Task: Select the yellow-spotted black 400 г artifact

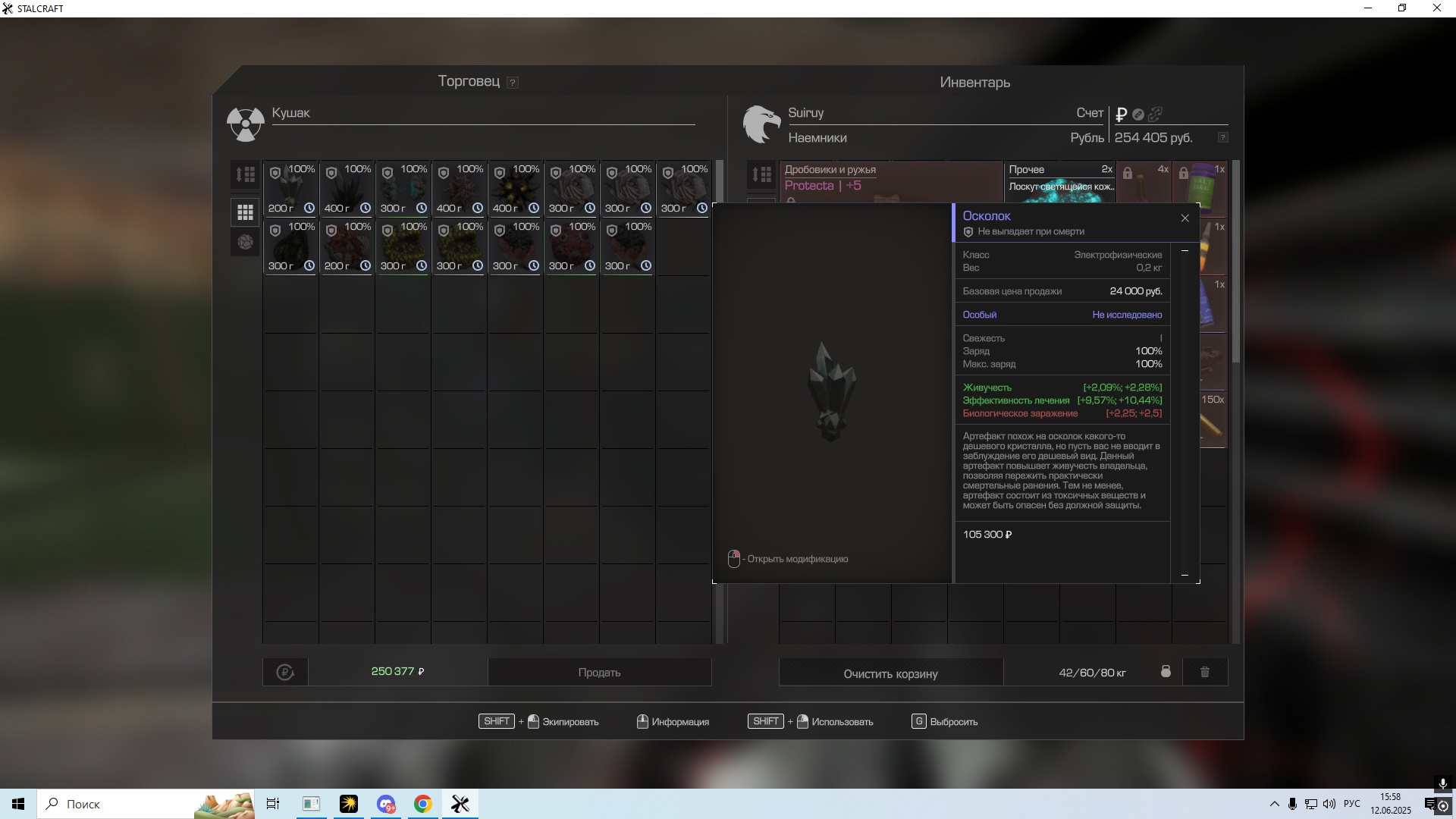Action: [515, 189]
